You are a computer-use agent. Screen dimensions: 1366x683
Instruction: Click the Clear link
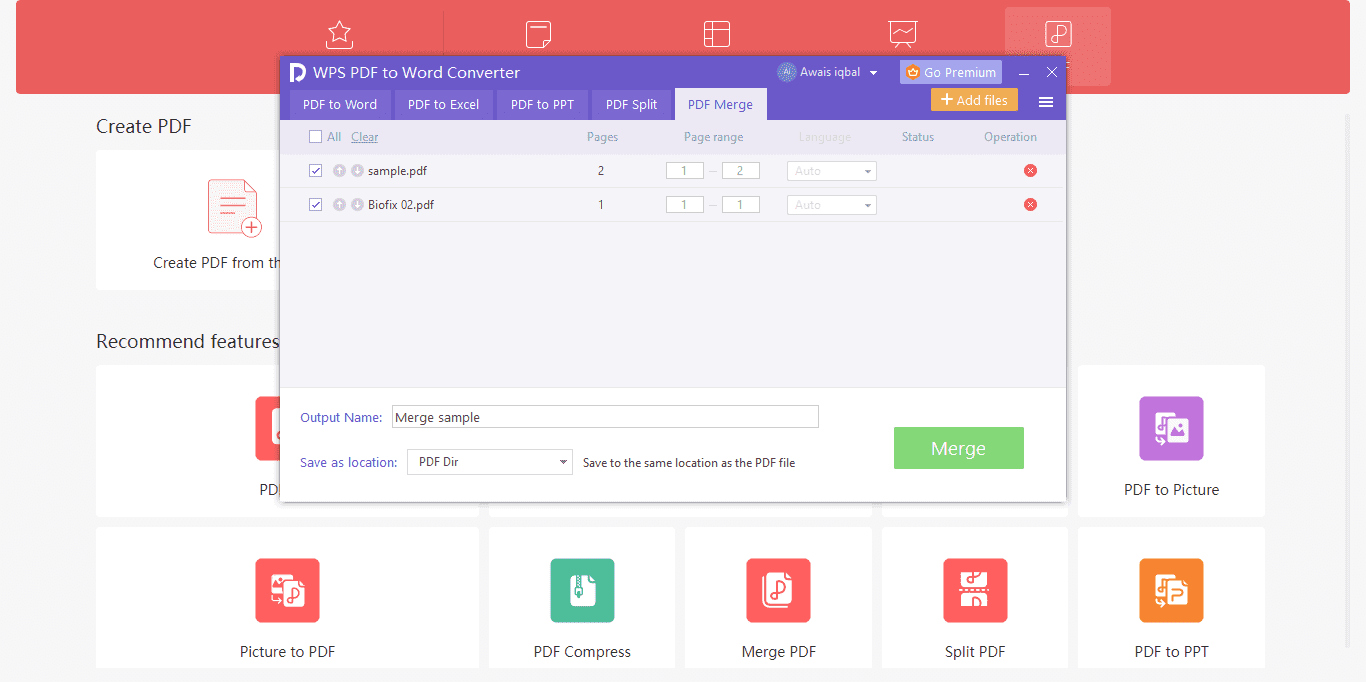(365, 137)
